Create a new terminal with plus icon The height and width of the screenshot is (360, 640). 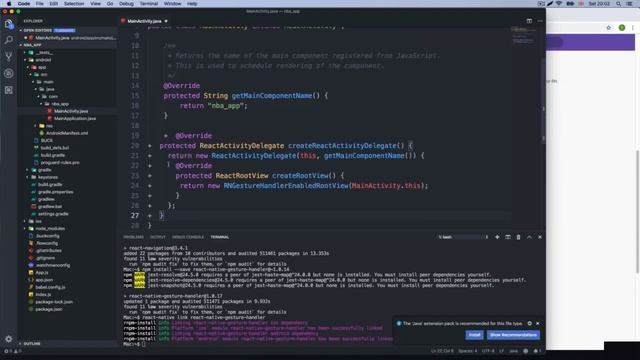tap(497, 237)
